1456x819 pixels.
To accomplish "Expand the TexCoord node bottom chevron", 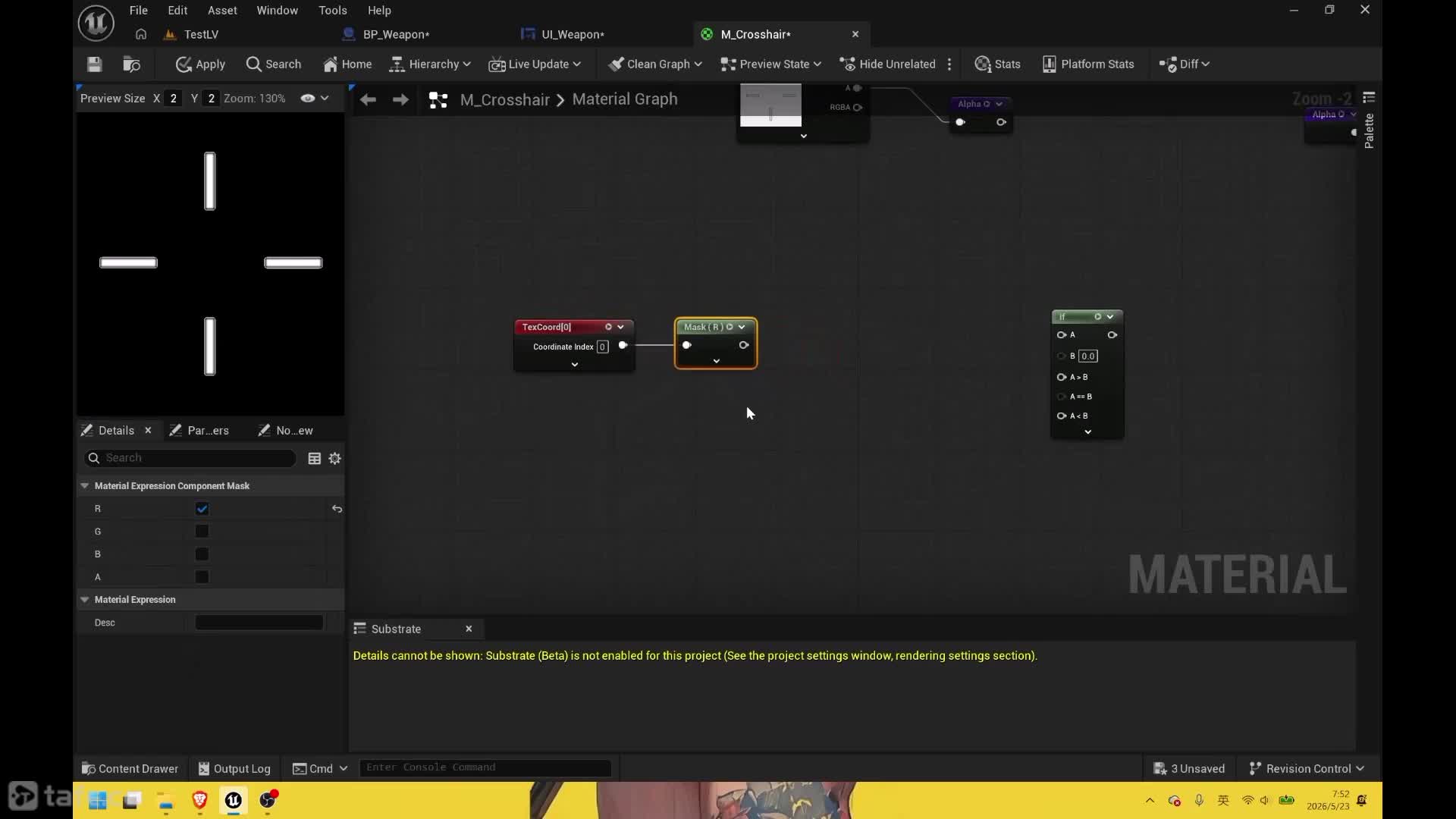I will [x=575, y=365].
